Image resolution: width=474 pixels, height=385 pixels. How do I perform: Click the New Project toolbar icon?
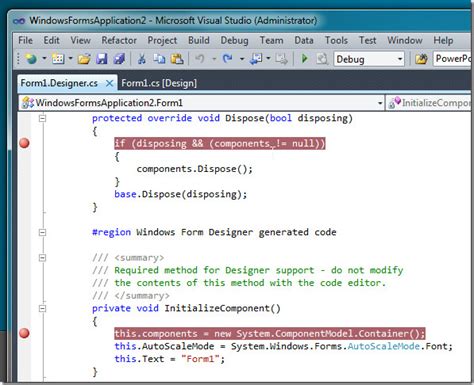31,59
